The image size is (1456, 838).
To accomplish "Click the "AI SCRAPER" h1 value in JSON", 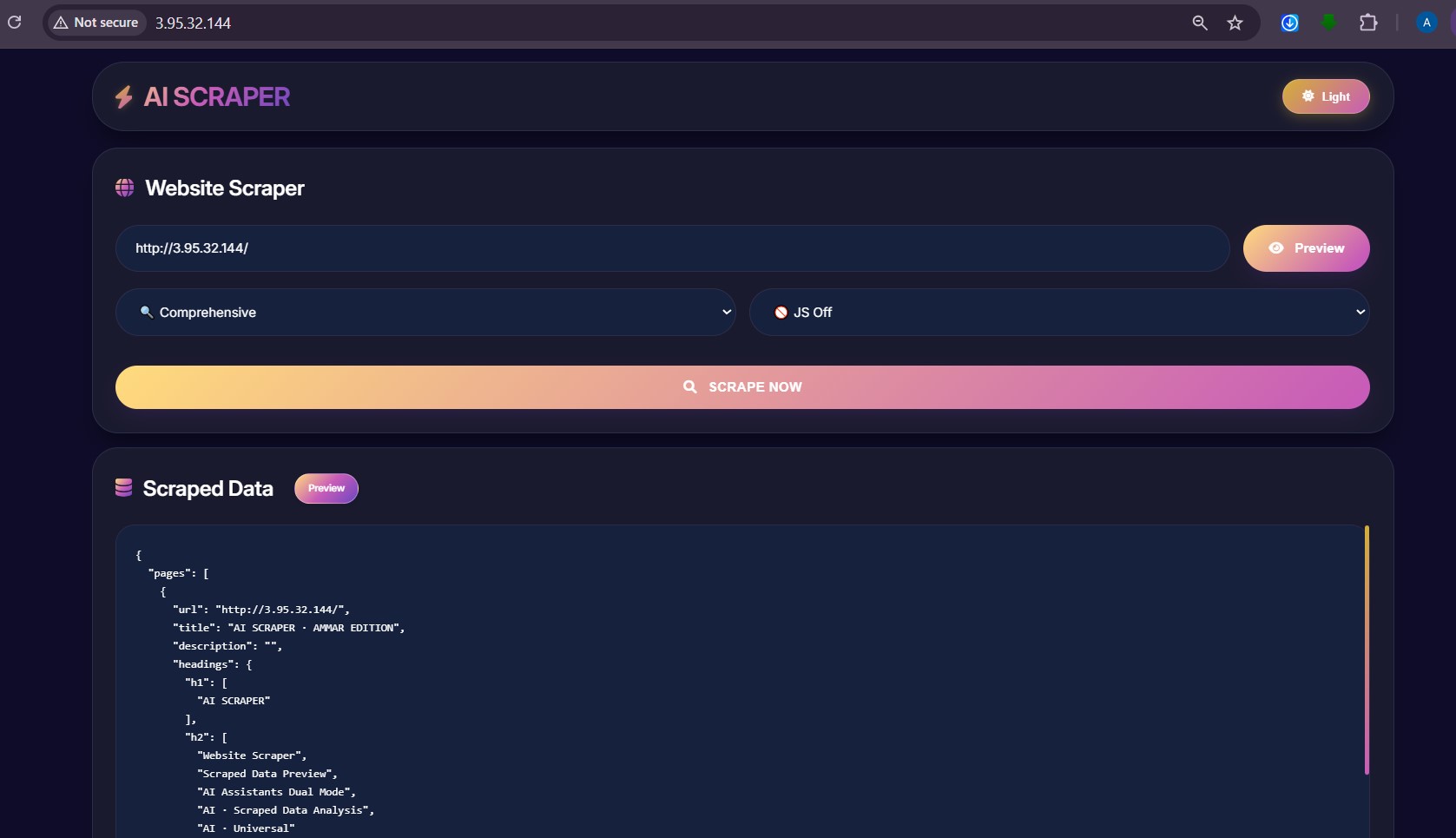I will click(x=234, y=701).
